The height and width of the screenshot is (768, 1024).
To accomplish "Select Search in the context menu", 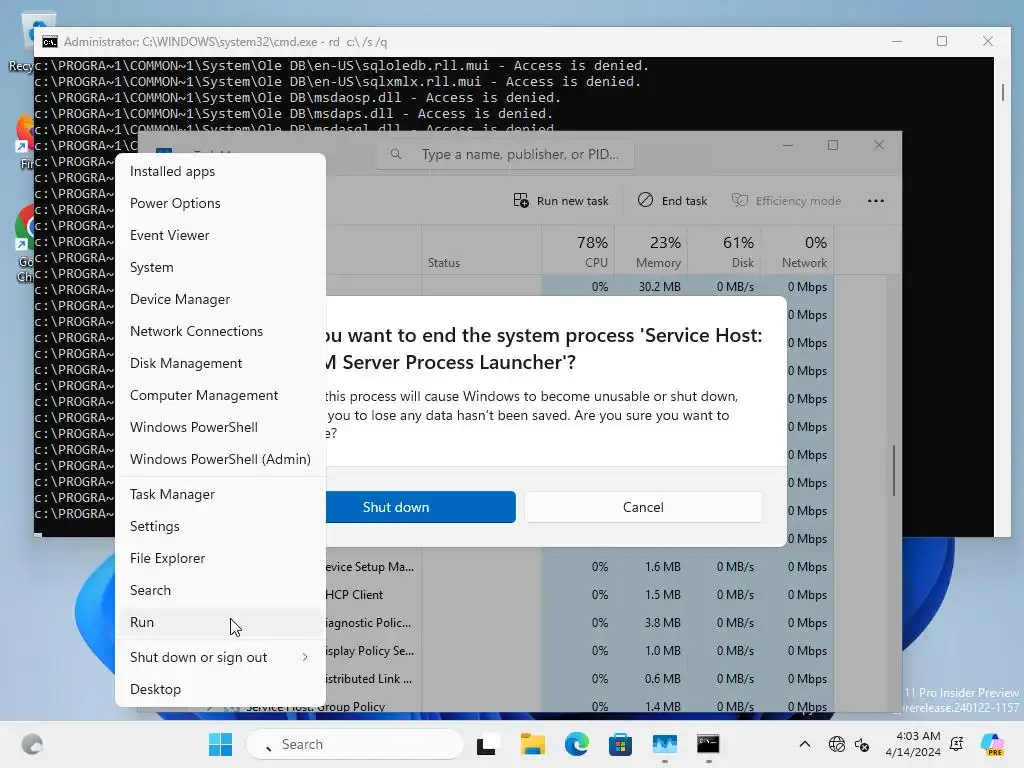I will 220,590.
